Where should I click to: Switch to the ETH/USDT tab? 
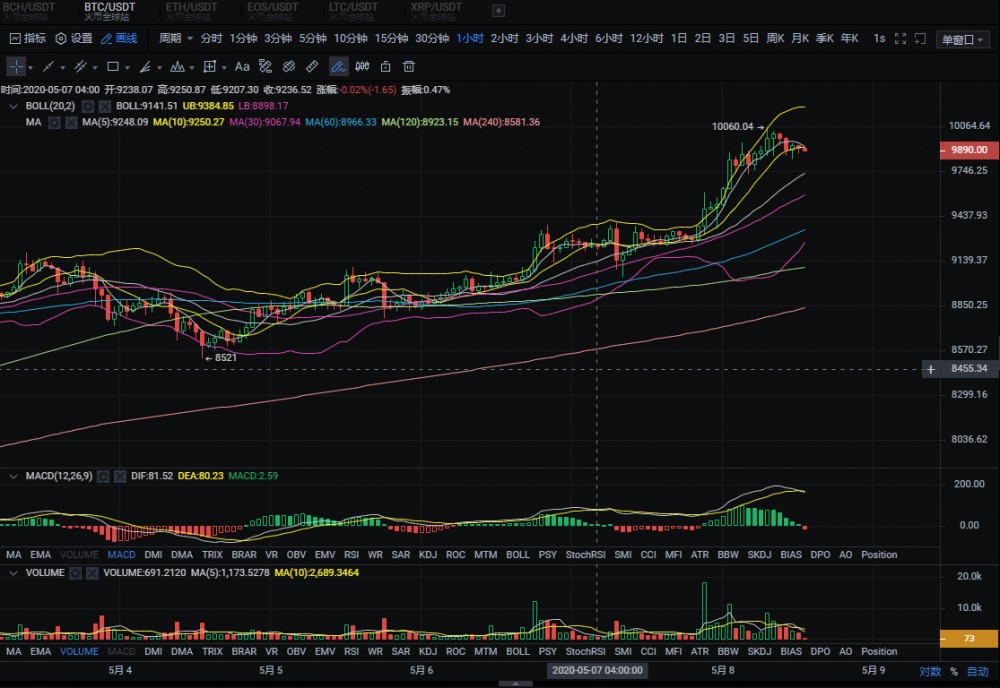188,8
